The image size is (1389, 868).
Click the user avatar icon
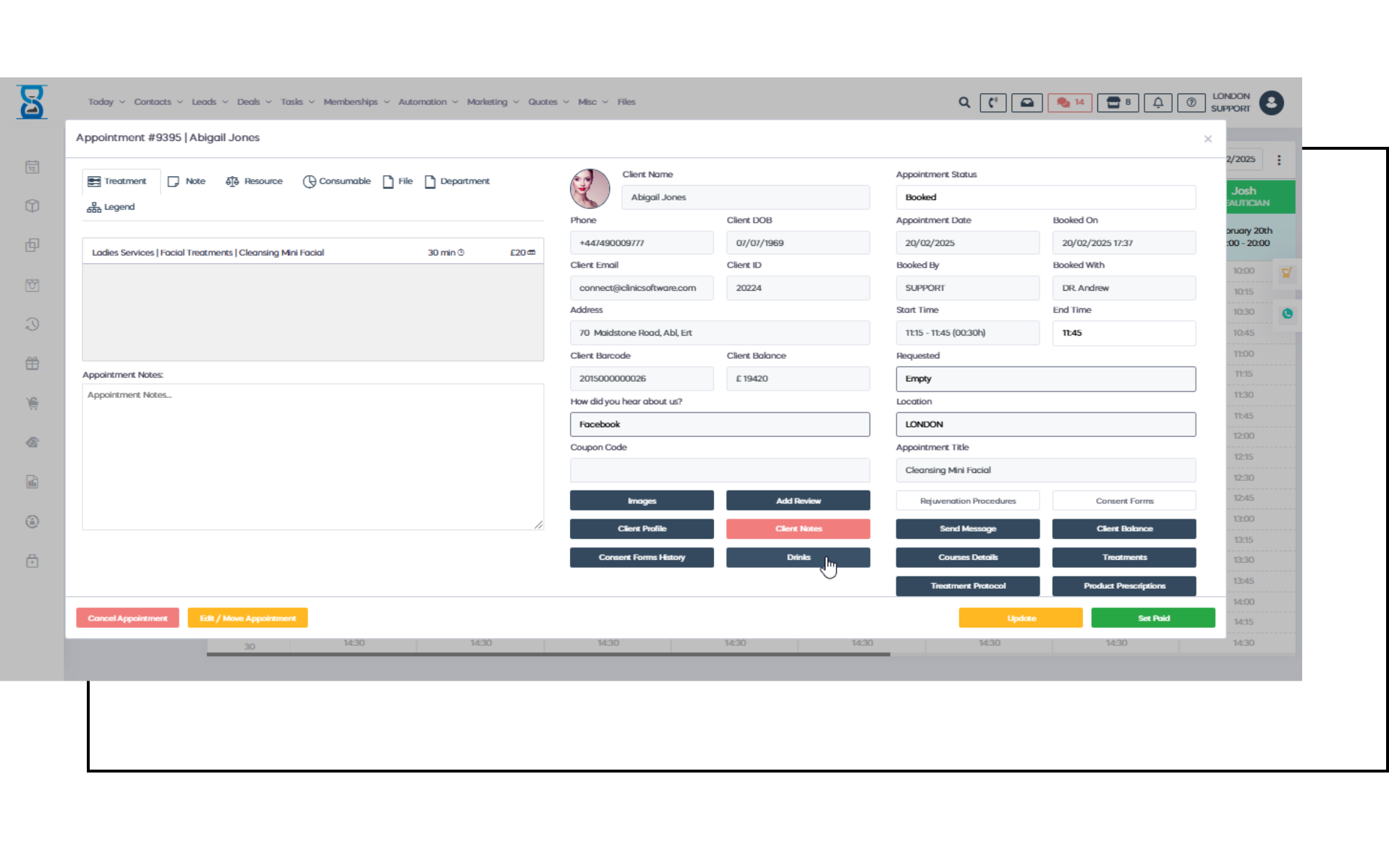pyautogui.click(x=1271, y=103)
